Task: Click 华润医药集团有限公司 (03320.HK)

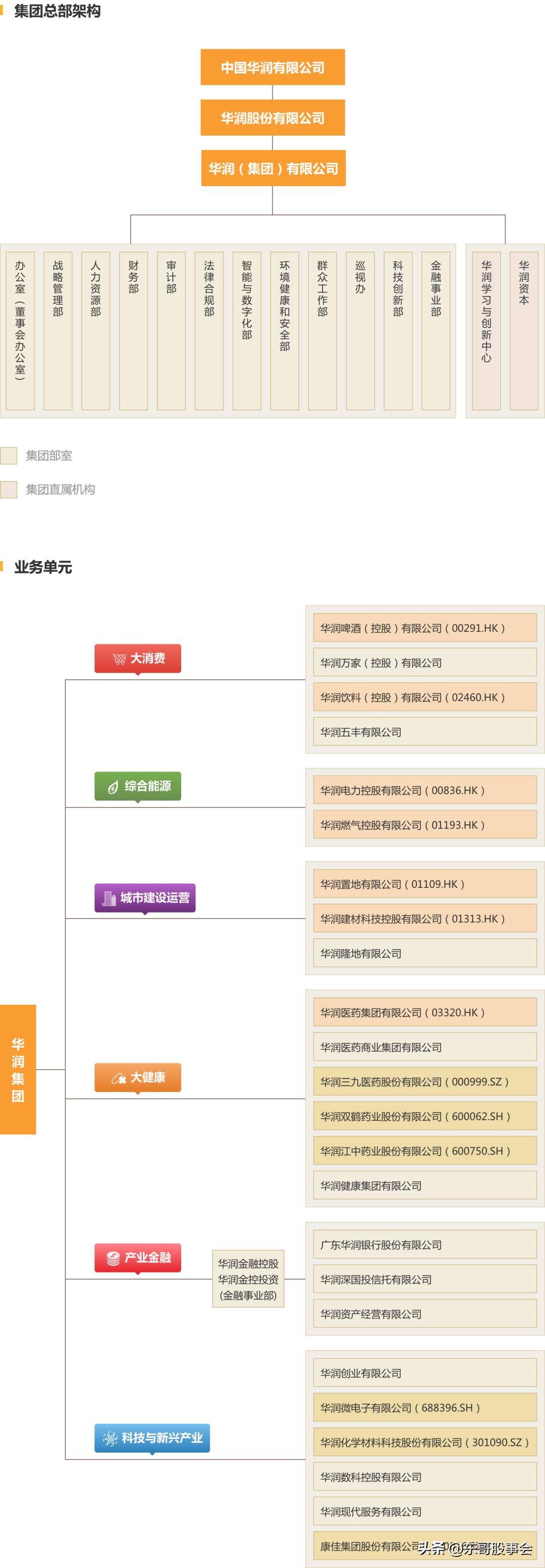Action: pyautogui.click(x=424, y=1012)
